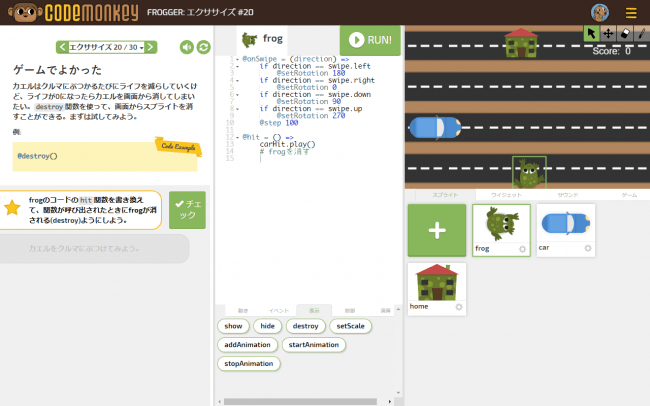
Task: Click the blue car on the stage
Action: coord(435,127)
